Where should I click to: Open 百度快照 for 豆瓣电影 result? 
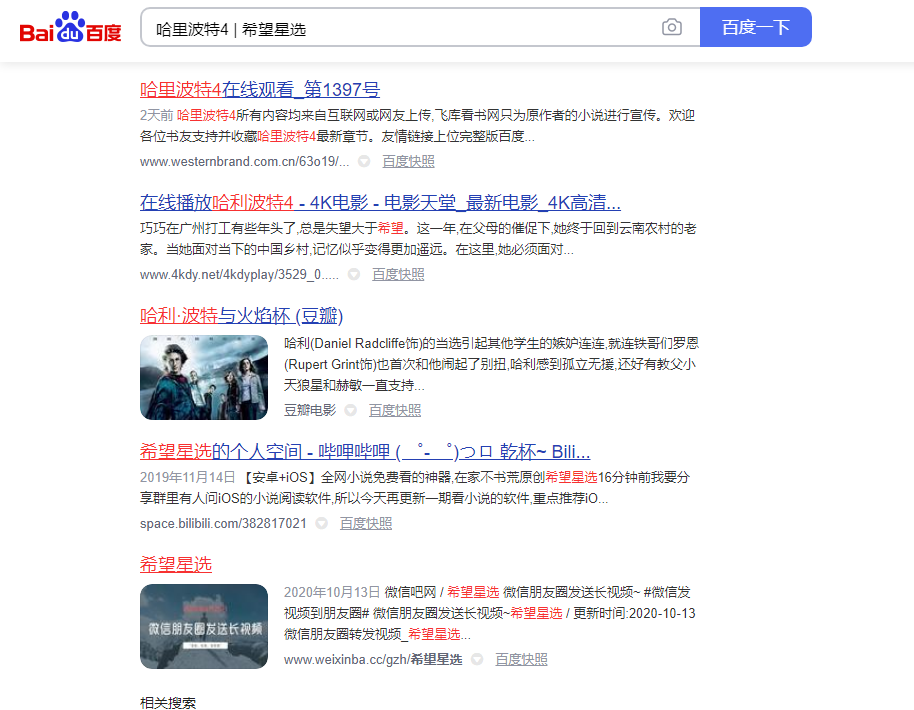(x=395, y=410)
